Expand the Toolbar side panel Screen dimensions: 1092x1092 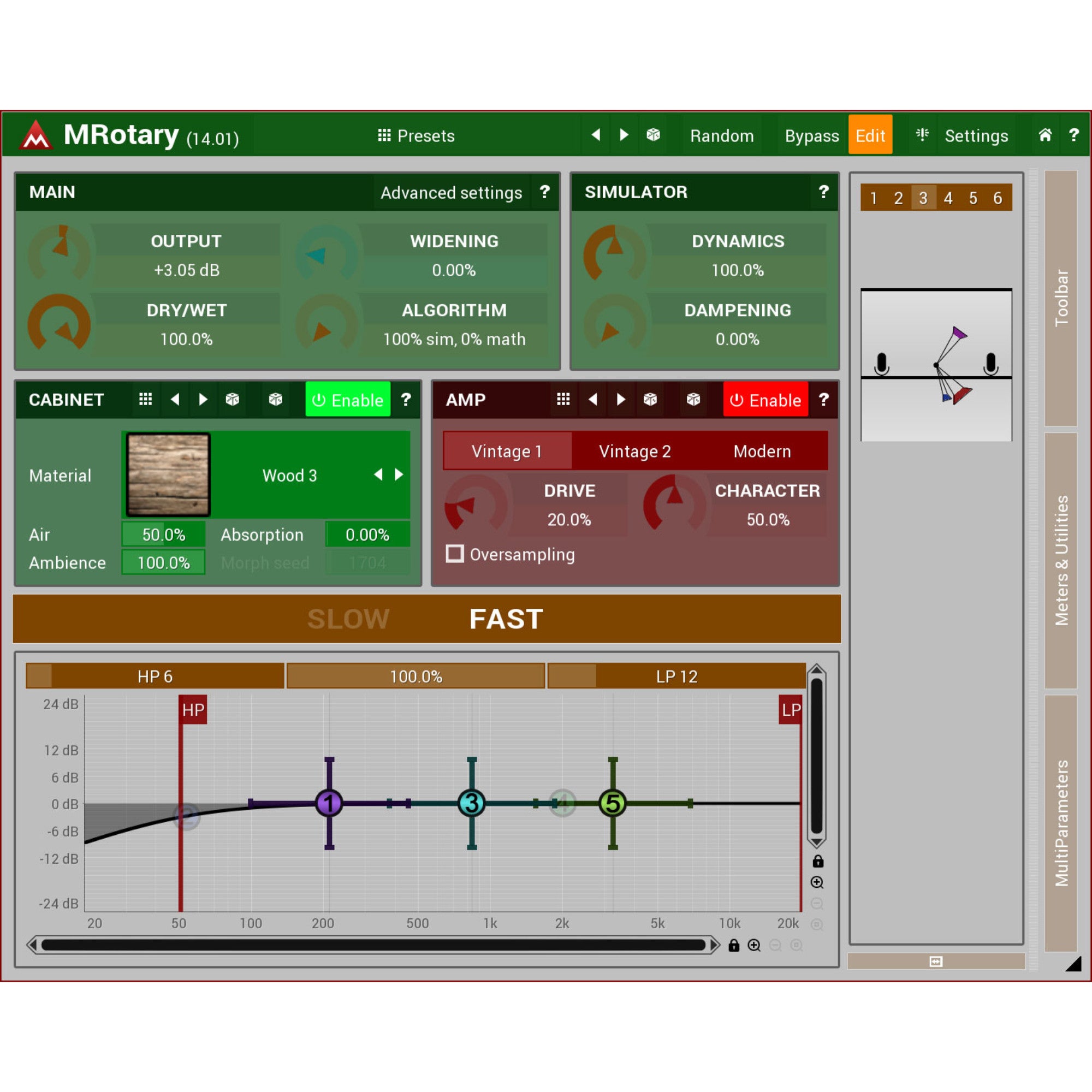tap(1061, 298)
